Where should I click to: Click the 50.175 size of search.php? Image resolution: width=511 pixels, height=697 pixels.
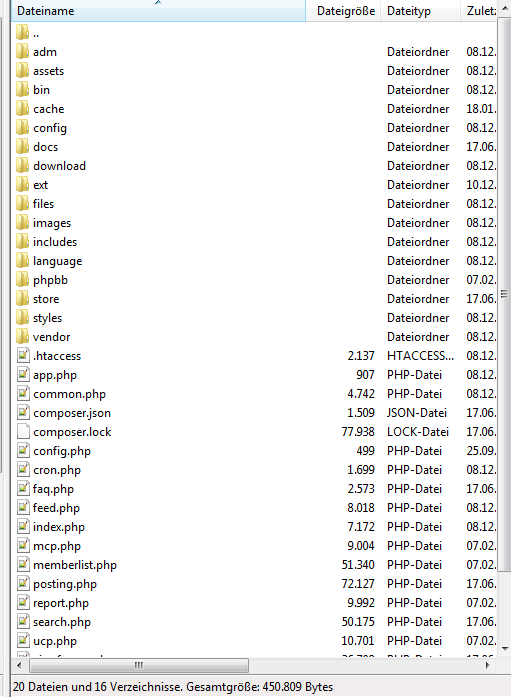tap(358, 621)
